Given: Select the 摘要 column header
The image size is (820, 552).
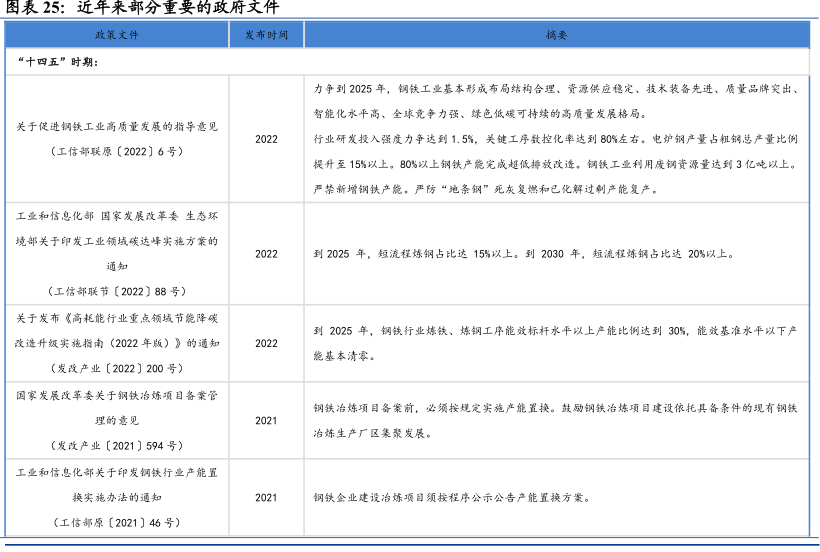Looking at the screenshot, I should point(556,35).
